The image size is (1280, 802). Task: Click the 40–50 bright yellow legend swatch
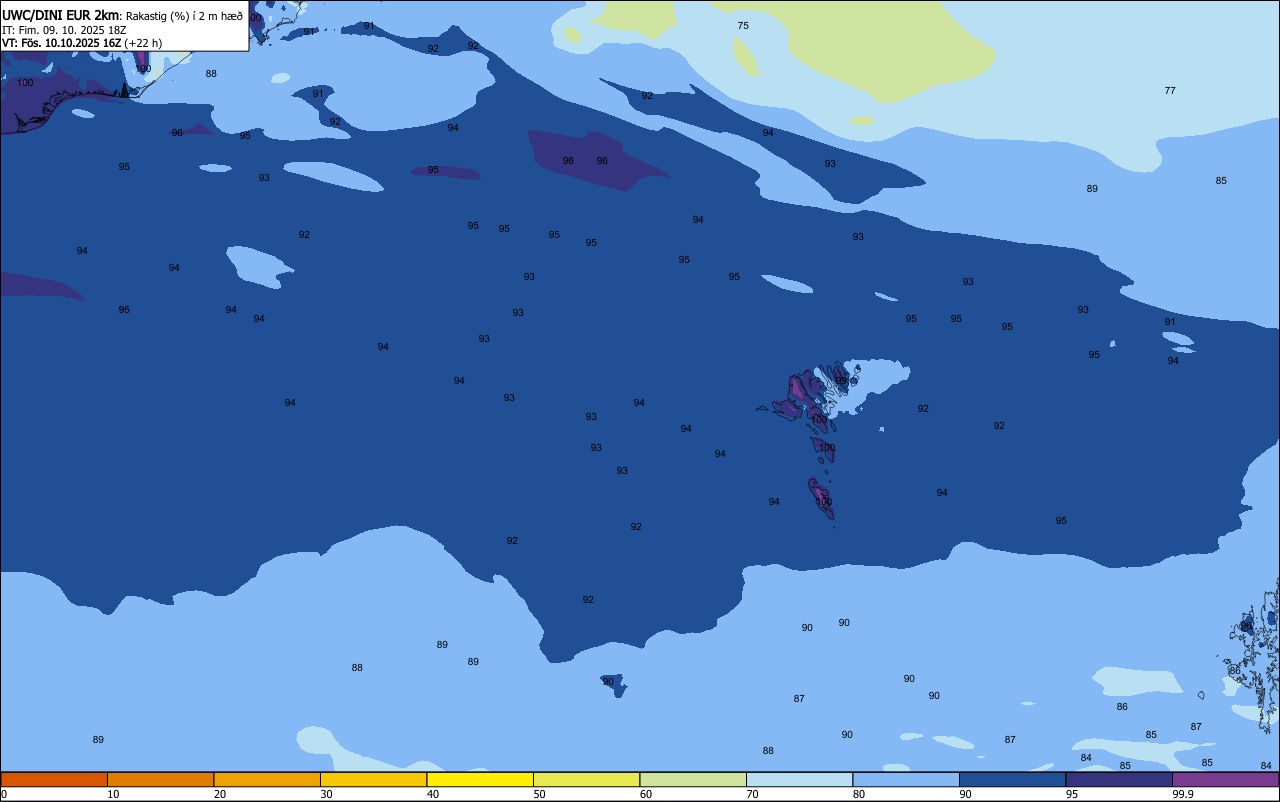pos(480,779)
